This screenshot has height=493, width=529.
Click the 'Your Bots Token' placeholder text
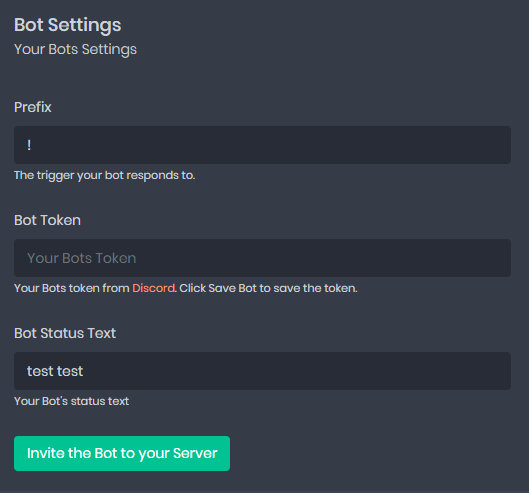click(x=82, y=258)
